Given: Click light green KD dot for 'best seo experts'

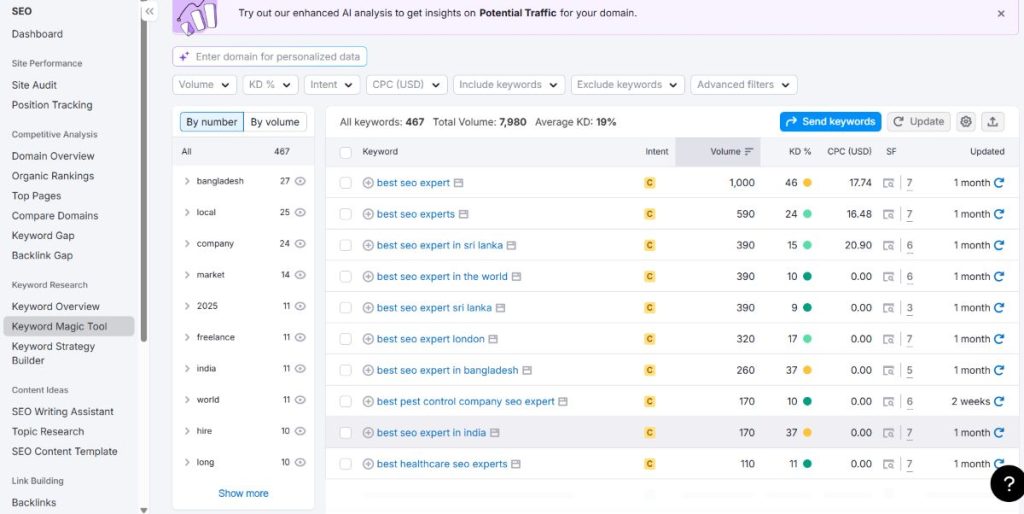Looking at the screenshot, I should [807, 214].
